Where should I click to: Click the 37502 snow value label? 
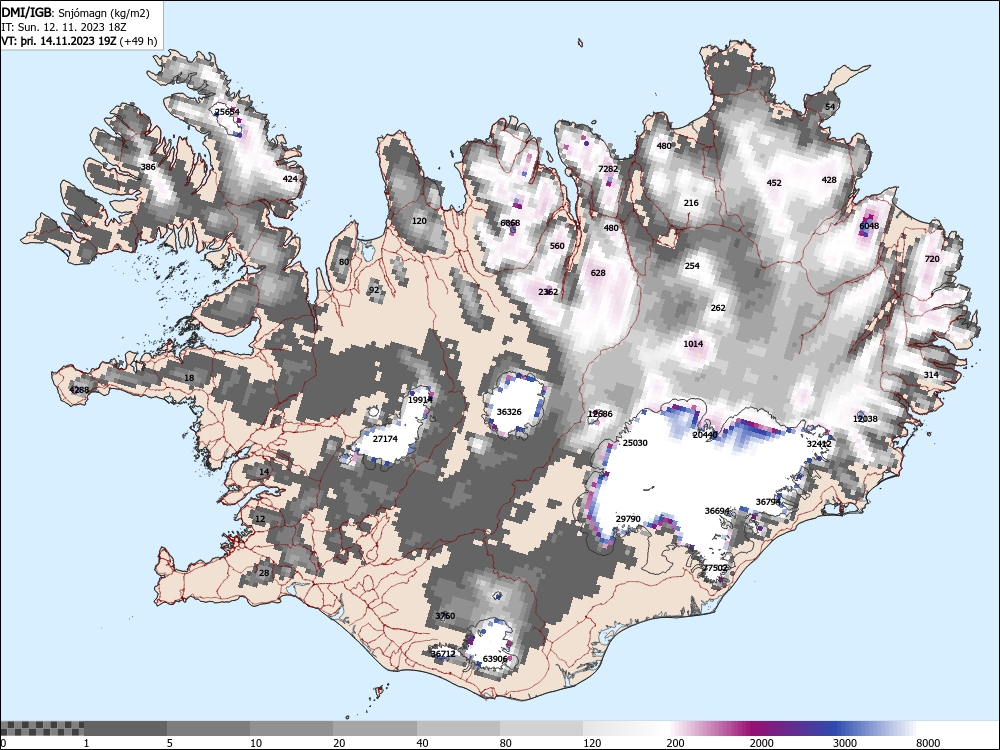point(715,568)
